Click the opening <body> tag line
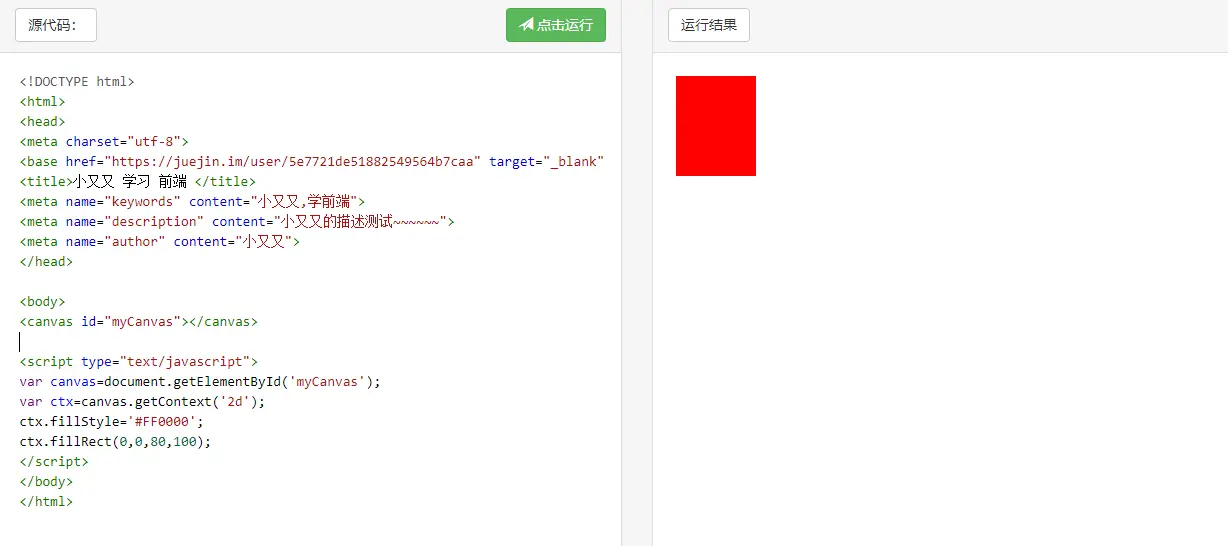The image size is (1228, 546). point(43,302)
